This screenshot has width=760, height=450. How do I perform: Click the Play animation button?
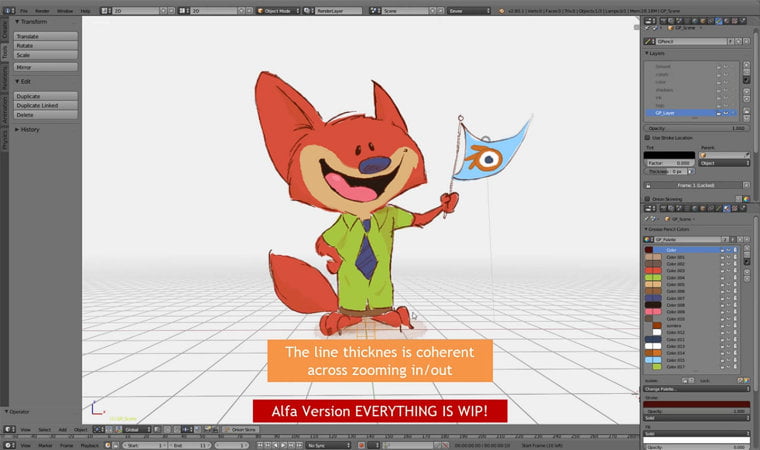click(284, 445)
